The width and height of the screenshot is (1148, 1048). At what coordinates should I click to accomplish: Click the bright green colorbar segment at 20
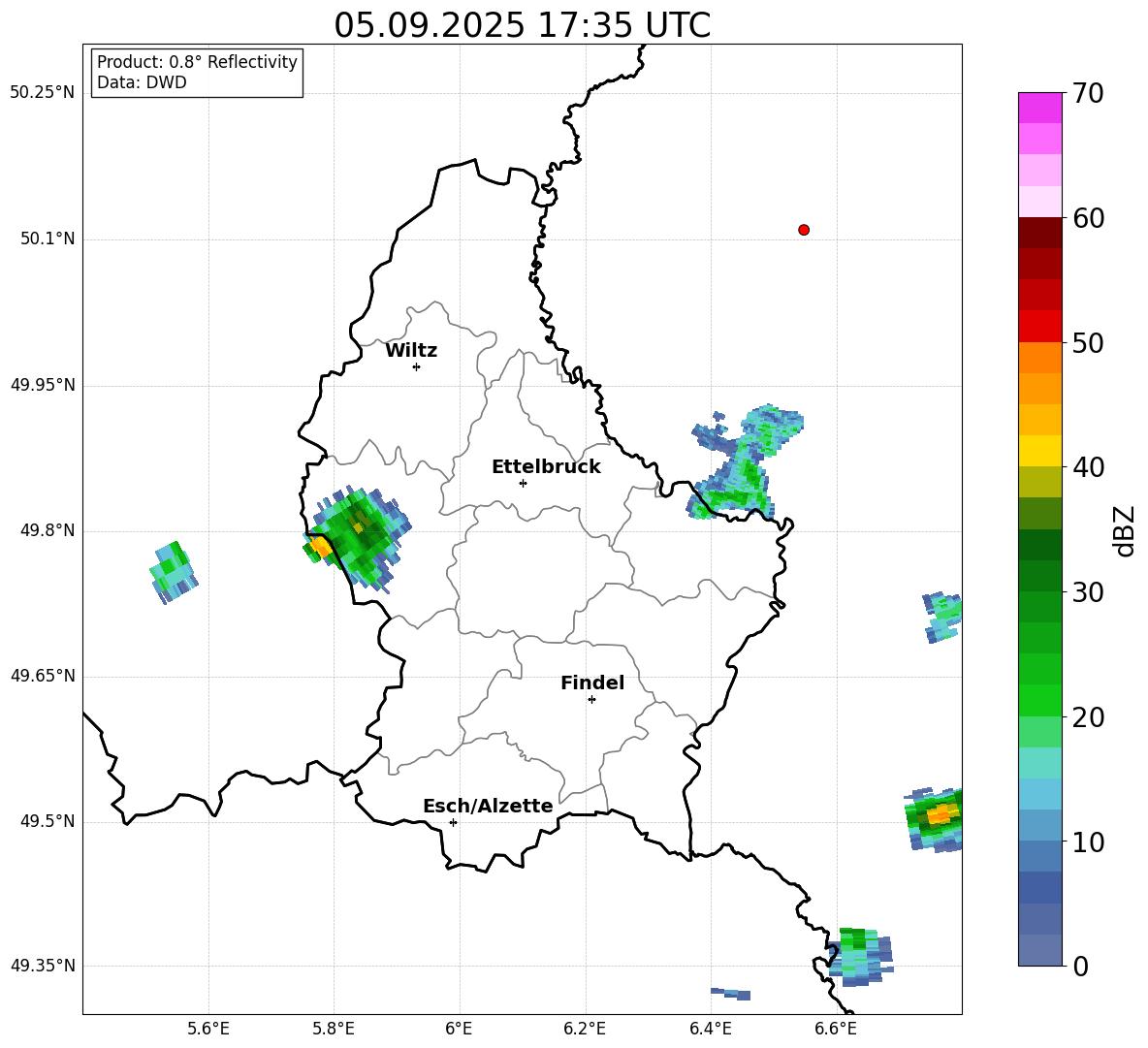tap(1039, 701)
